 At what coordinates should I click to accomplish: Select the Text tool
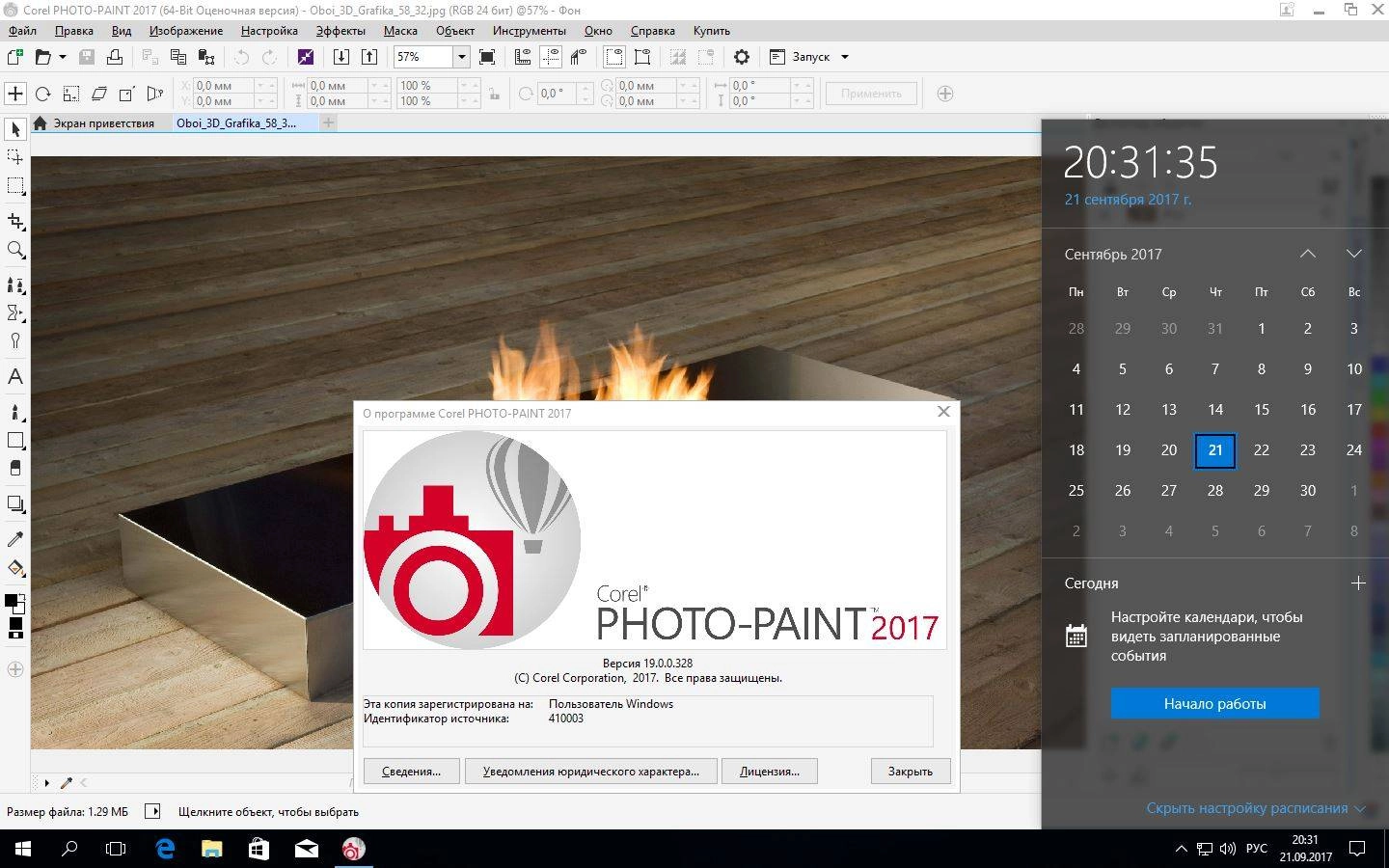tap(15, 376)
